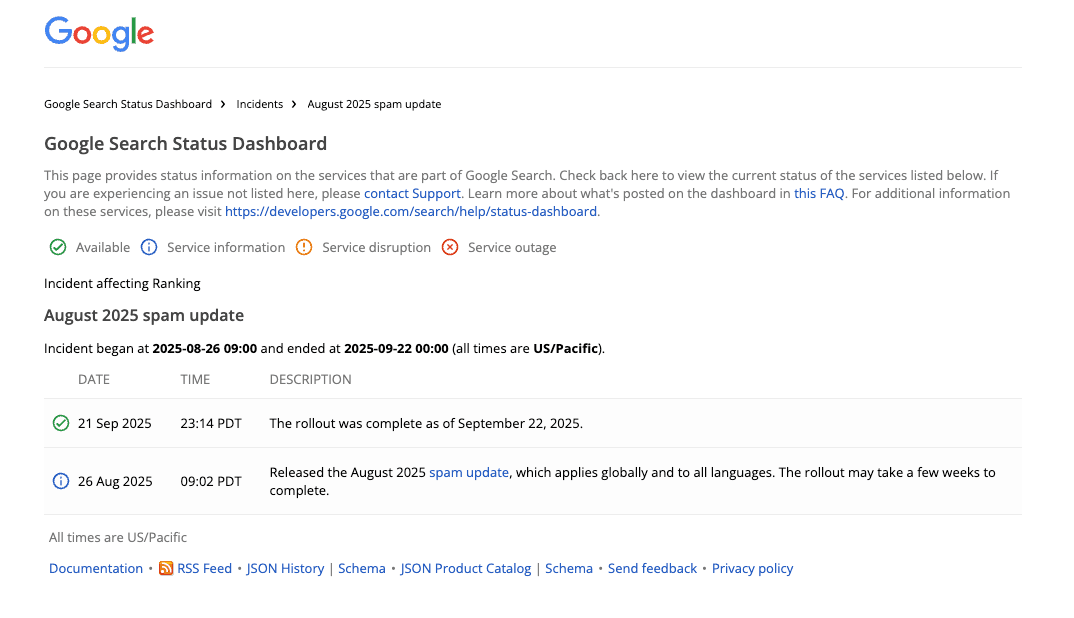Click the orange RSS feed icon
Viewport: 1074px width, 618px height.
pos(166,568)
